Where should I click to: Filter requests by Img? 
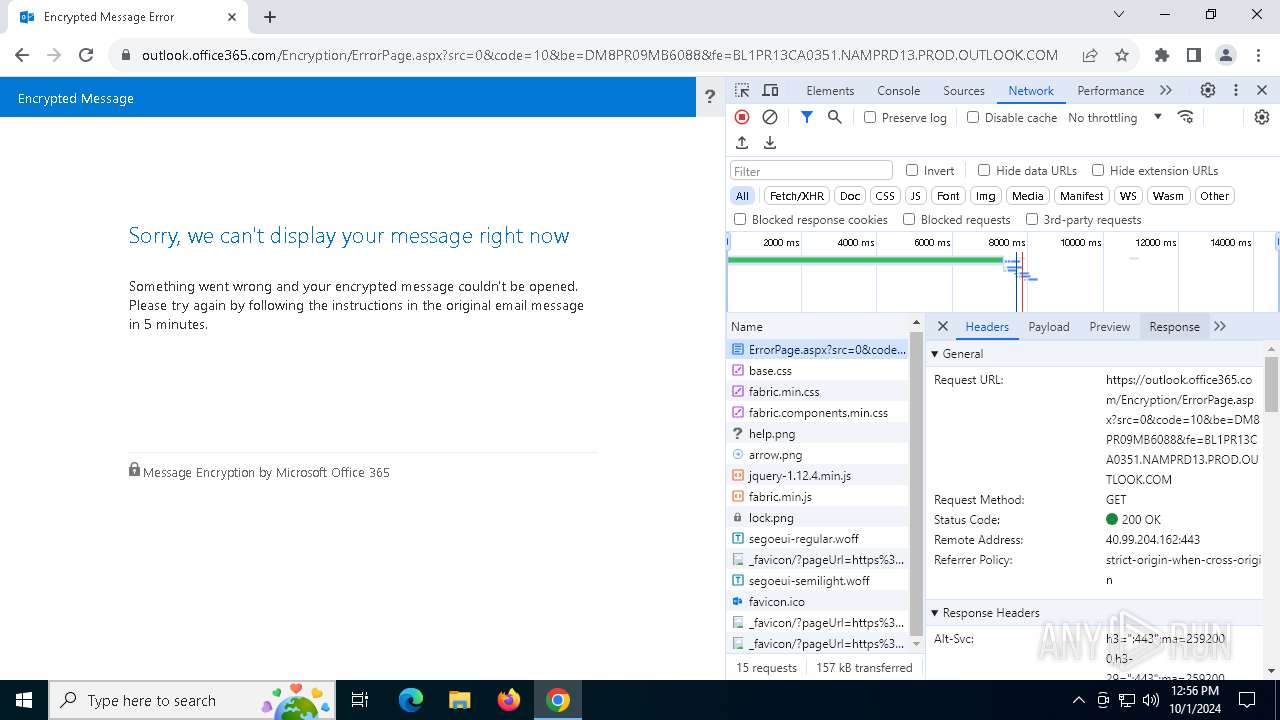[986, 196]
